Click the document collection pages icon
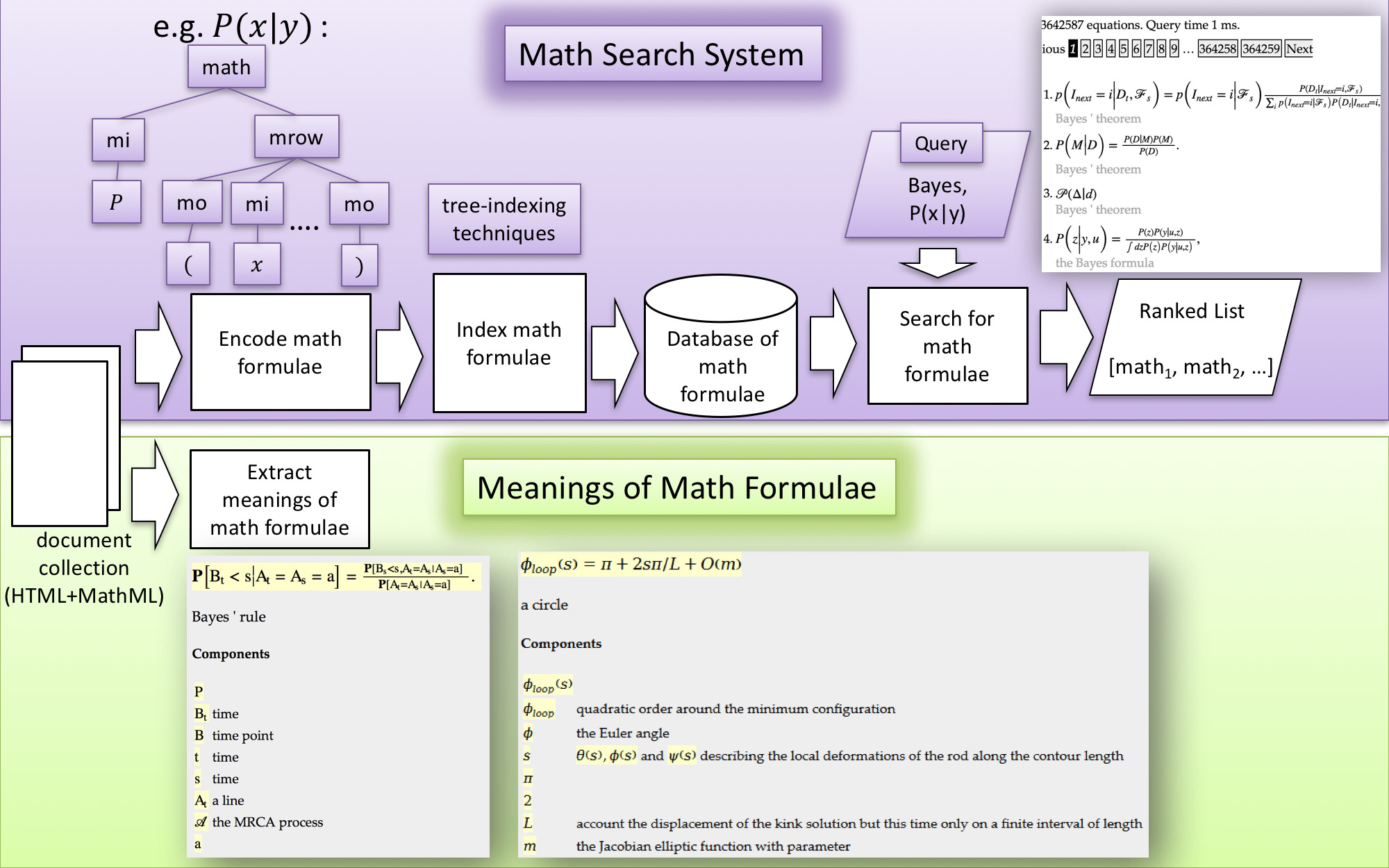Screen dimensions: 1389x868 click(66, 435)
